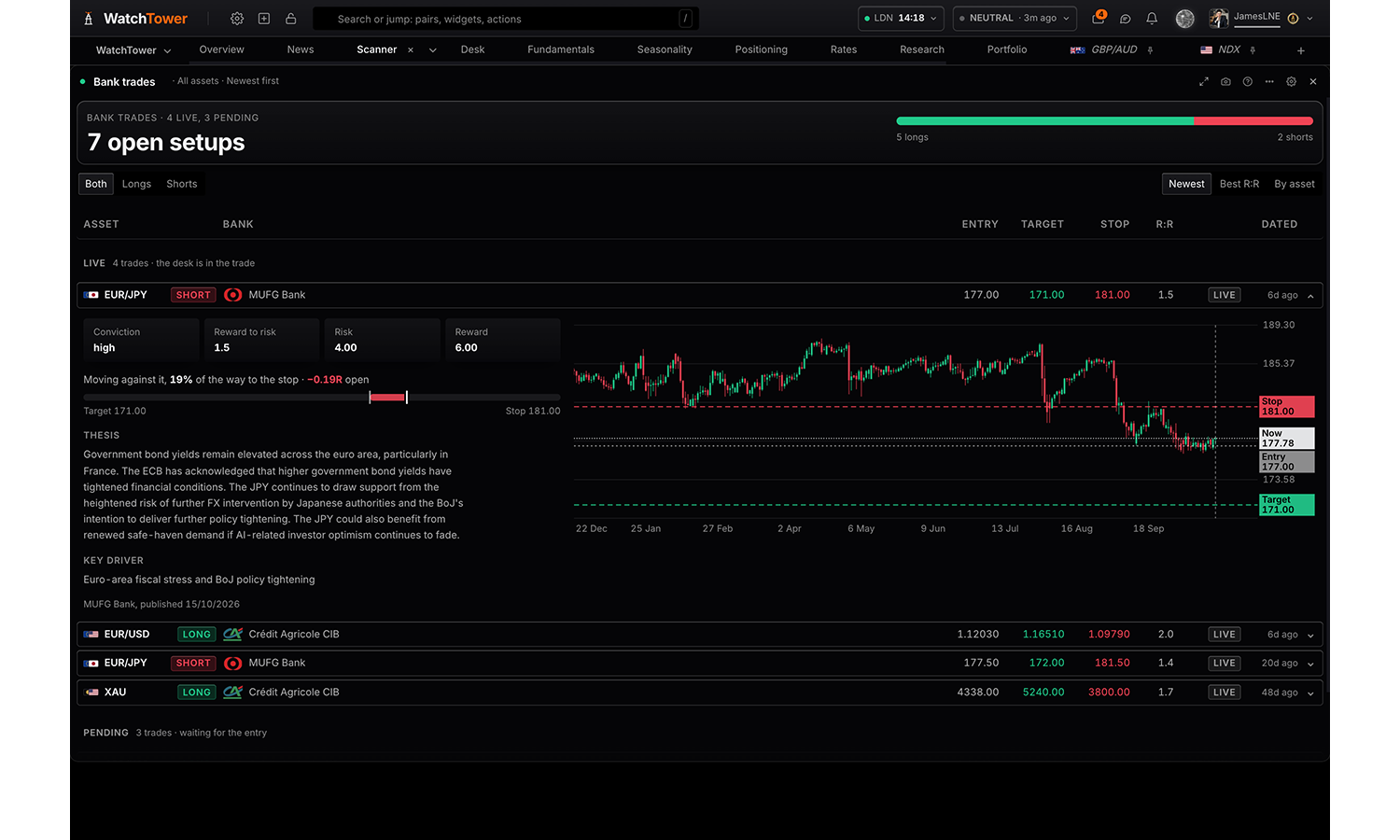Screen dimensions: 1400x840
Task: Open the Scanner tab dropdown chevron
Action: [x=433, y=50]
